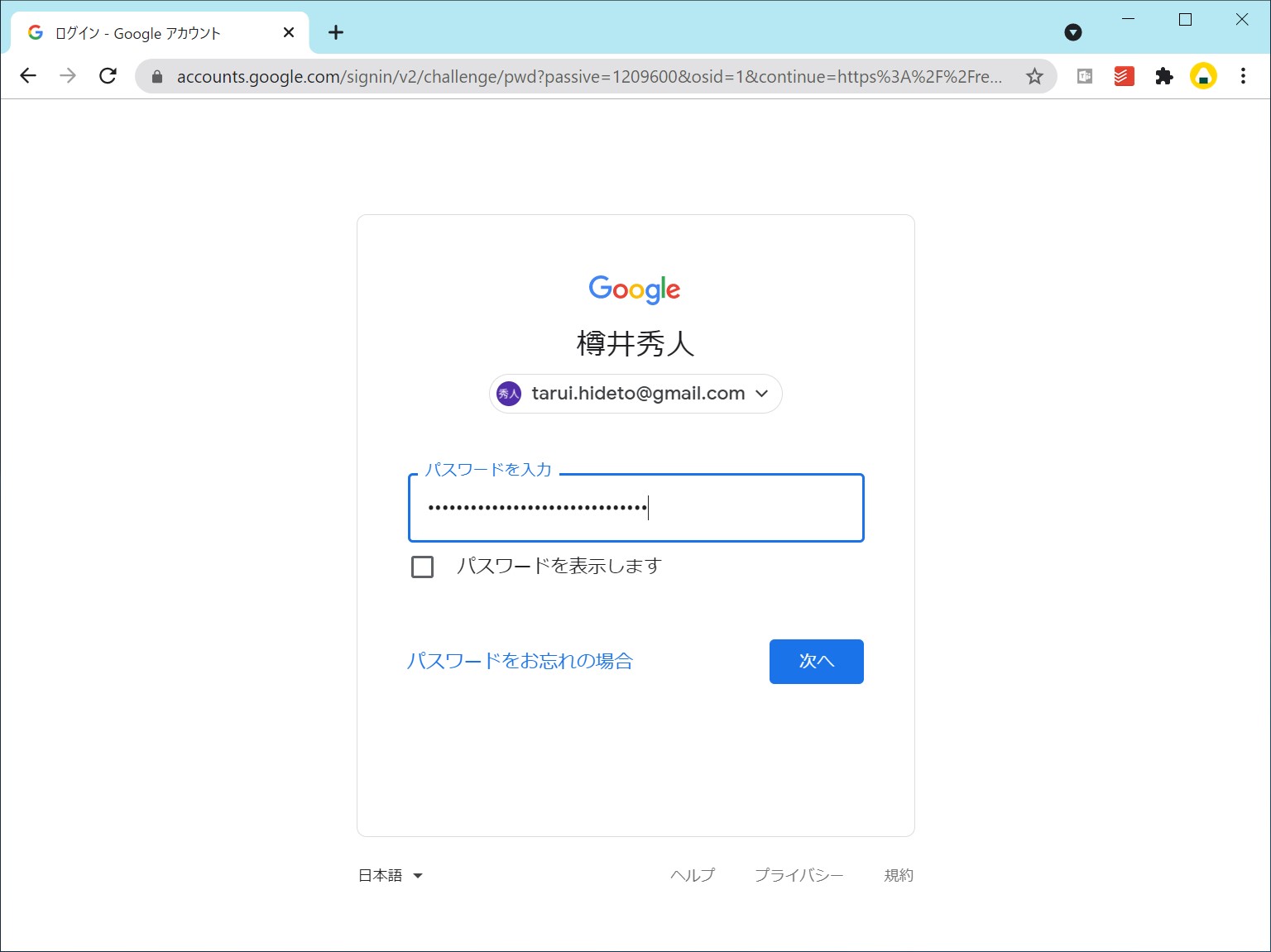Click the rice-ball extension icon
Viewport: 1271px width, 952px height.
[x=1203, y=75]
